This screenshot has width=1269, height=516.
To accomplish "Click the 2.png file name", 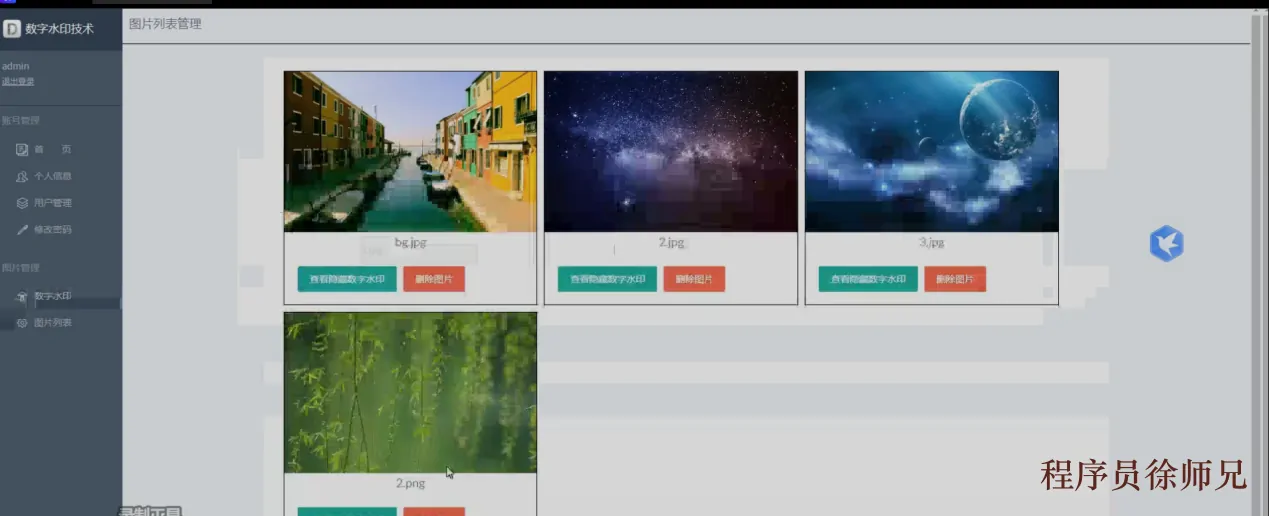I will pyautogui.click(x=410, y=483).
